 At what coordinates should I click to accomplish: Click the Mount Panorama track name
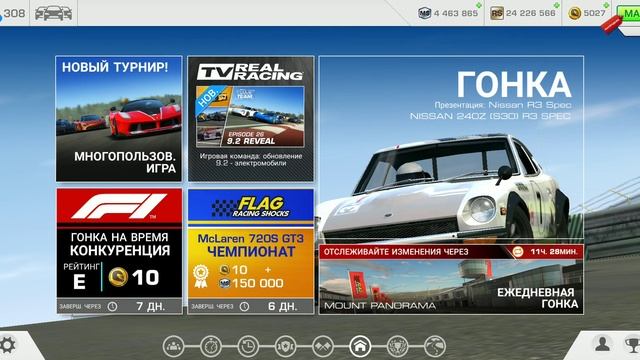[x=380, y=305]
